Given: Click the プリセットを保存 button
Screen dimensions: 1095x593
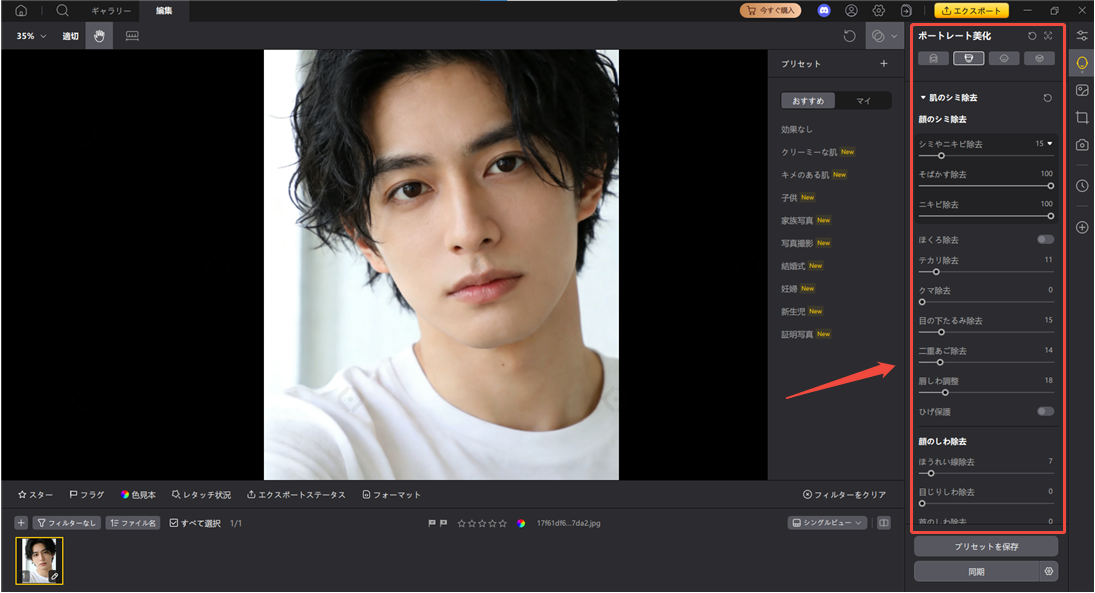Looking at the screenshot, I should coord(985,547).
